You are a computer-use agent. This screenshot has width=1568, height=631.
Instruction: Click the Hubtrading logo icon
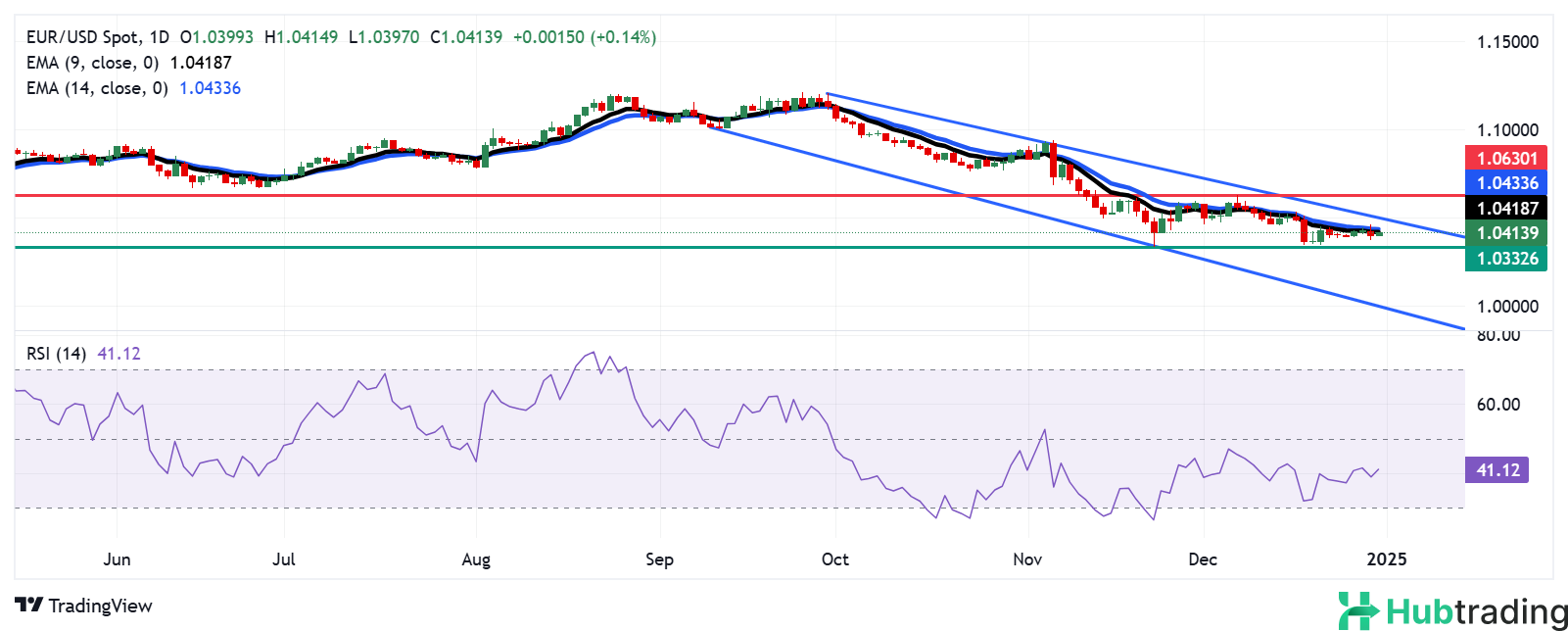point(1358,610)
